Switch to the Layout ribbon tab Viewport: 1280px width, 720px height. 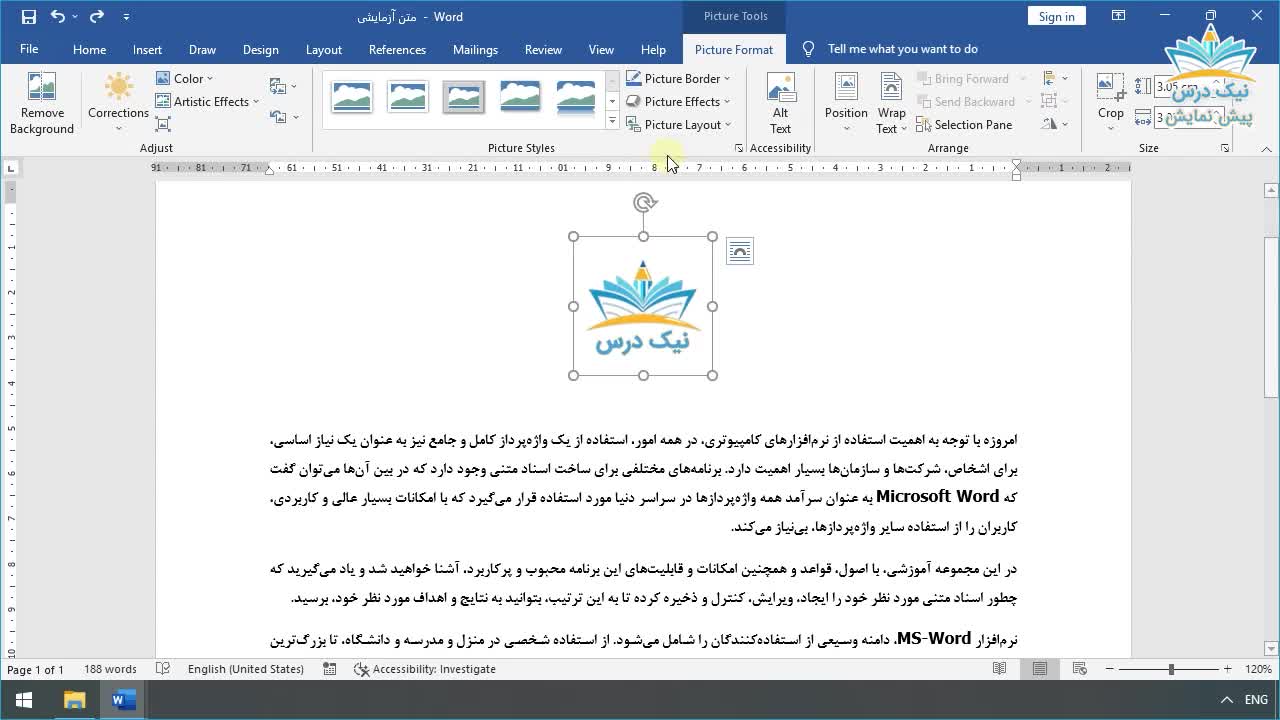point(323,50)
